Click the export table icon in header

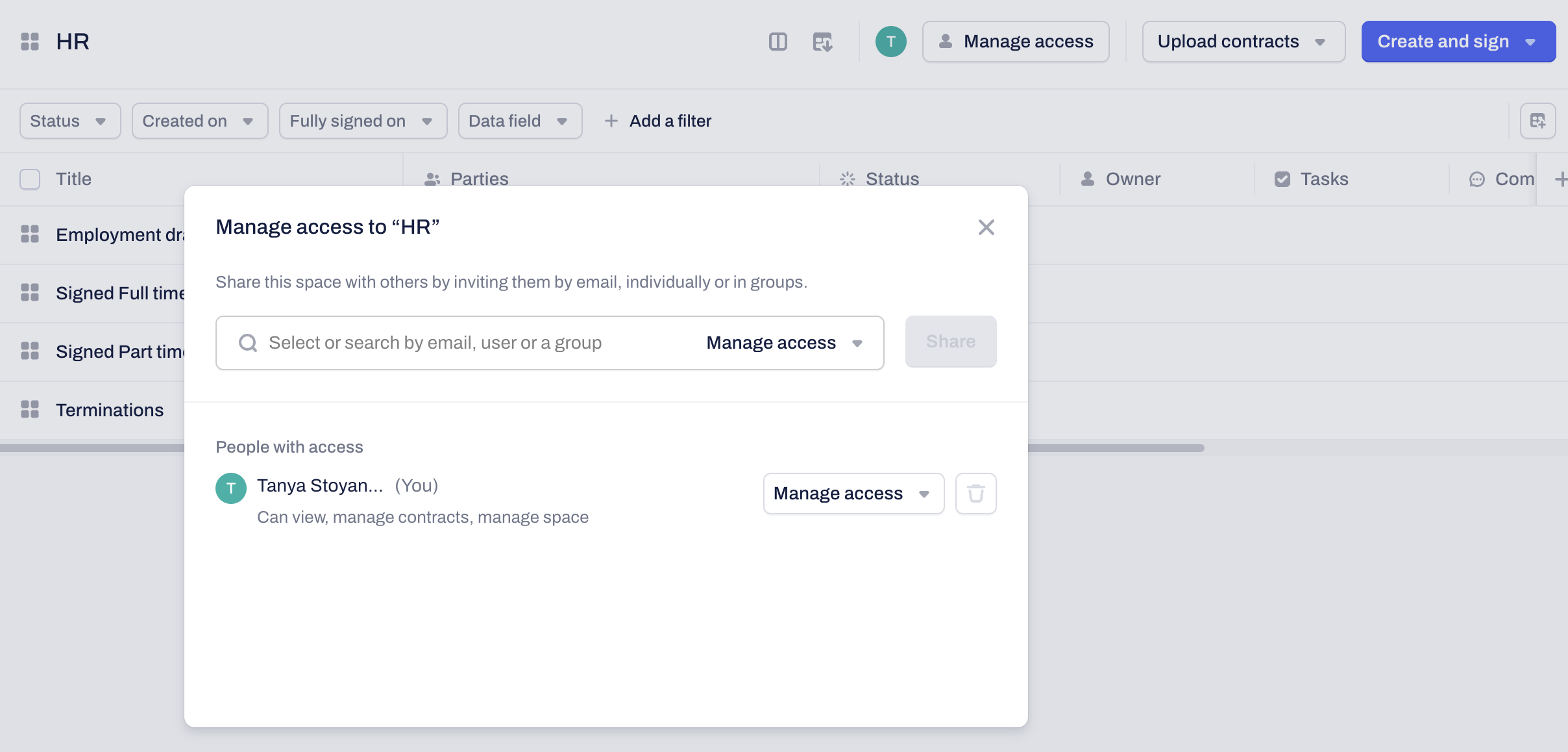pyautogui.click(x=822, y=42)
